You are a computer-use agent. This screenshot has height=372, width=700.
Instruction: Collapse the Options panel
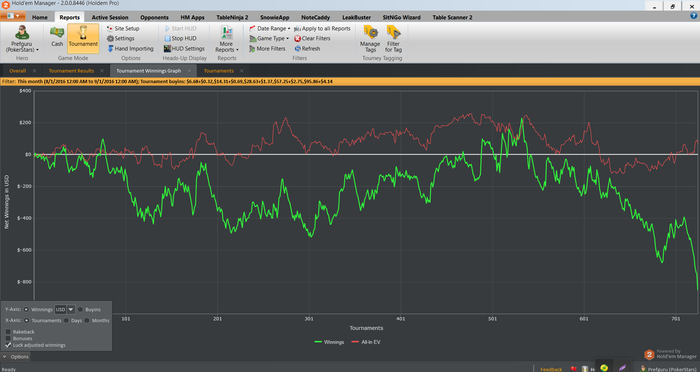16,356
